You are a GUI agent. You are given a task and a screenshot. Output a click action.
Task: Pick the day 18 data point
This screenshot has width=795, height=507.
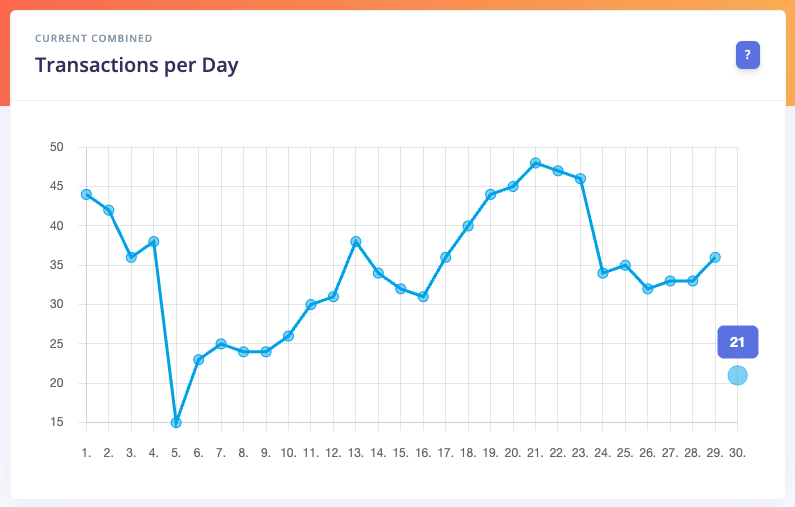click(468, 226)
